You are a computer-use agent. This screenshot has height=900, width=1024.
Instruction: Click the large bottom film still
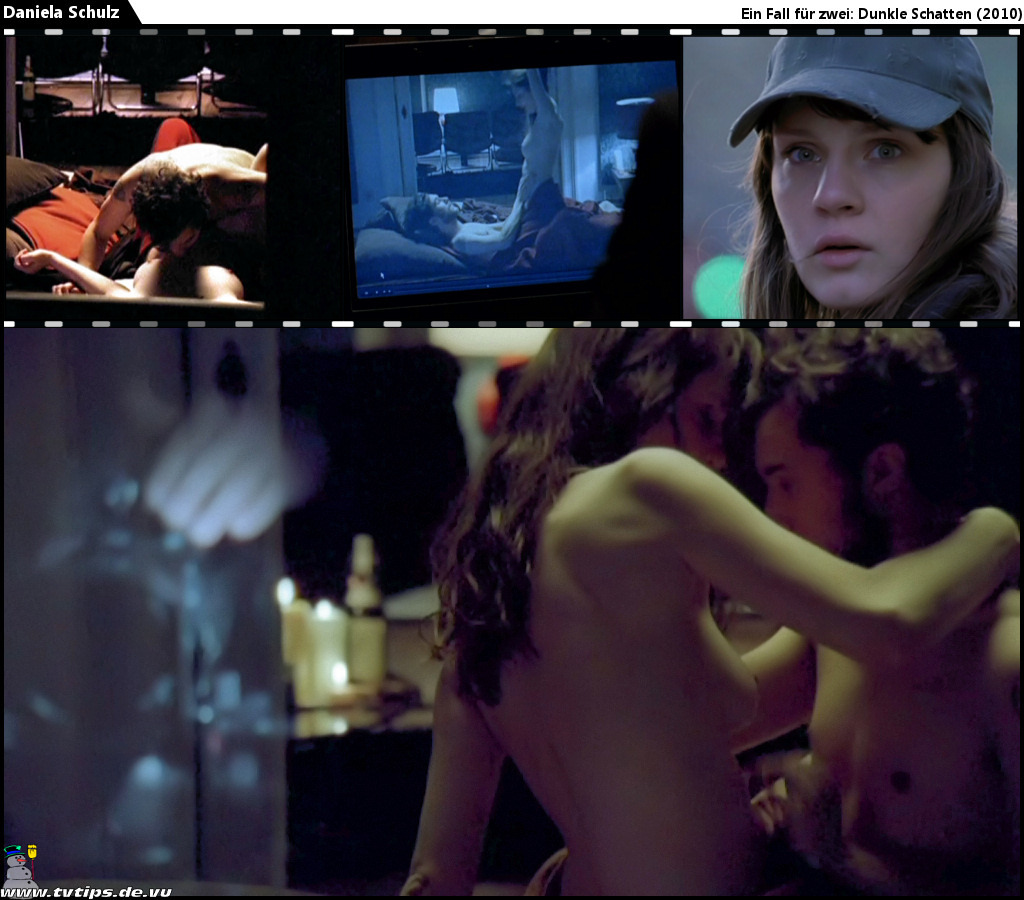512,610
